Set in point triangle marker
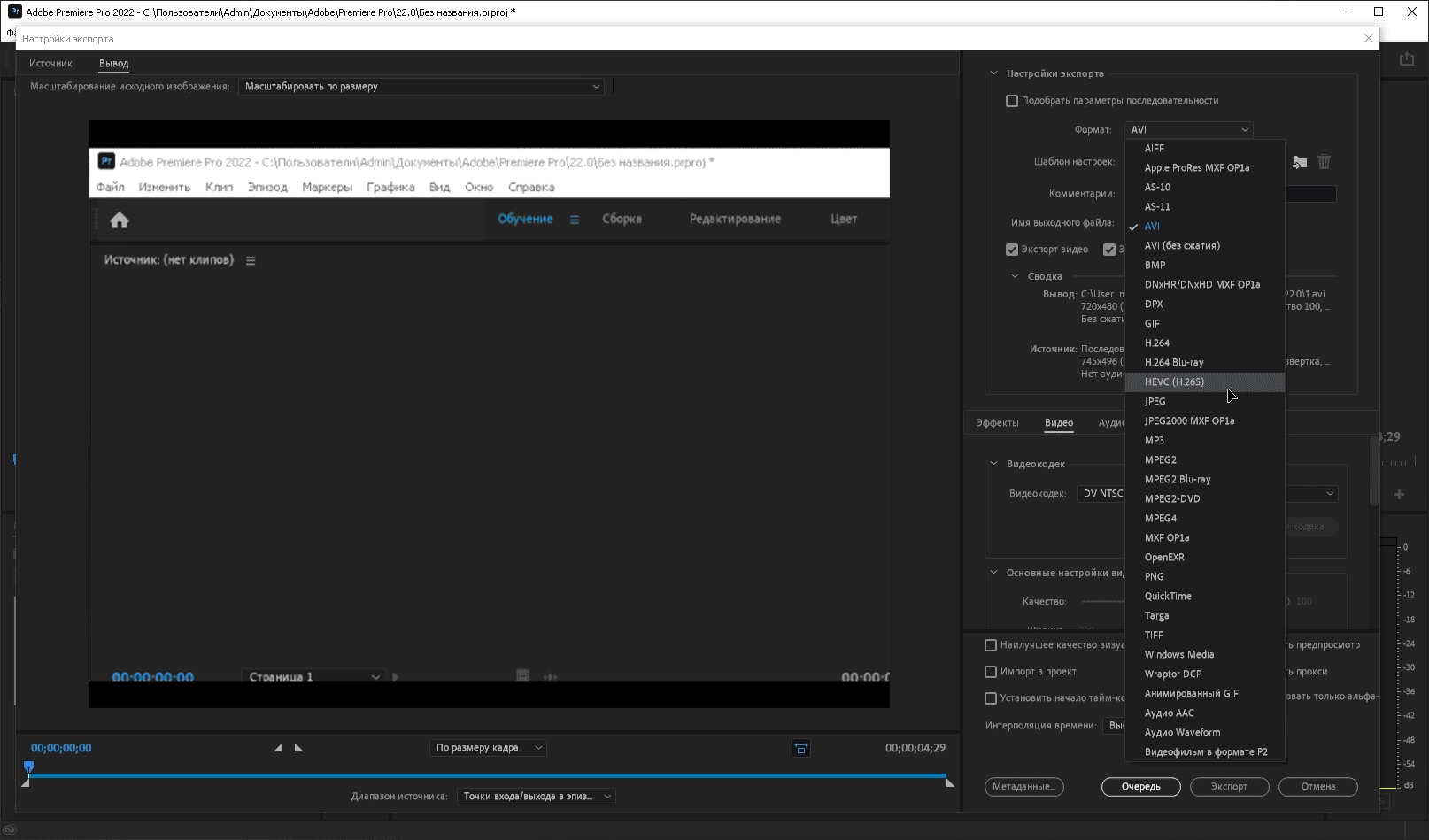Screen dimensions: 1429x840 [278, 748]
